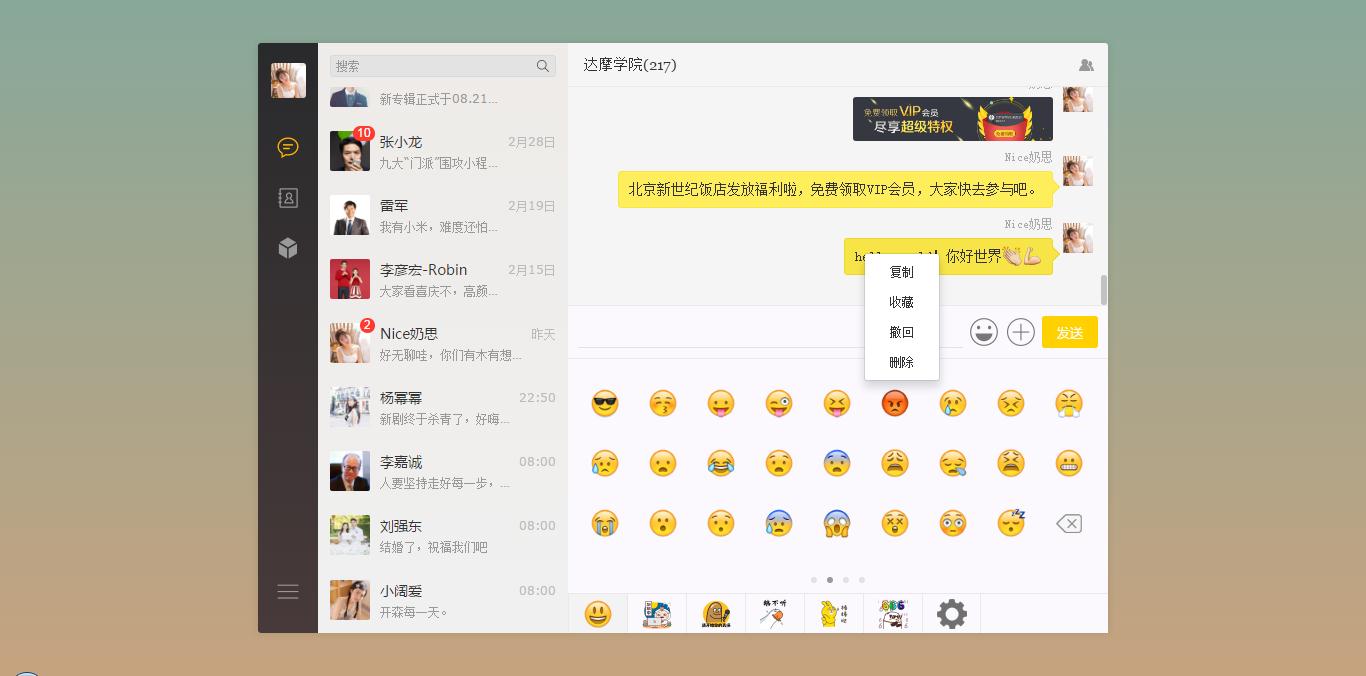Show group members icon in chat header
Image resolution: width=1366 pixels, height=676 pixels.
(1086, 65)
